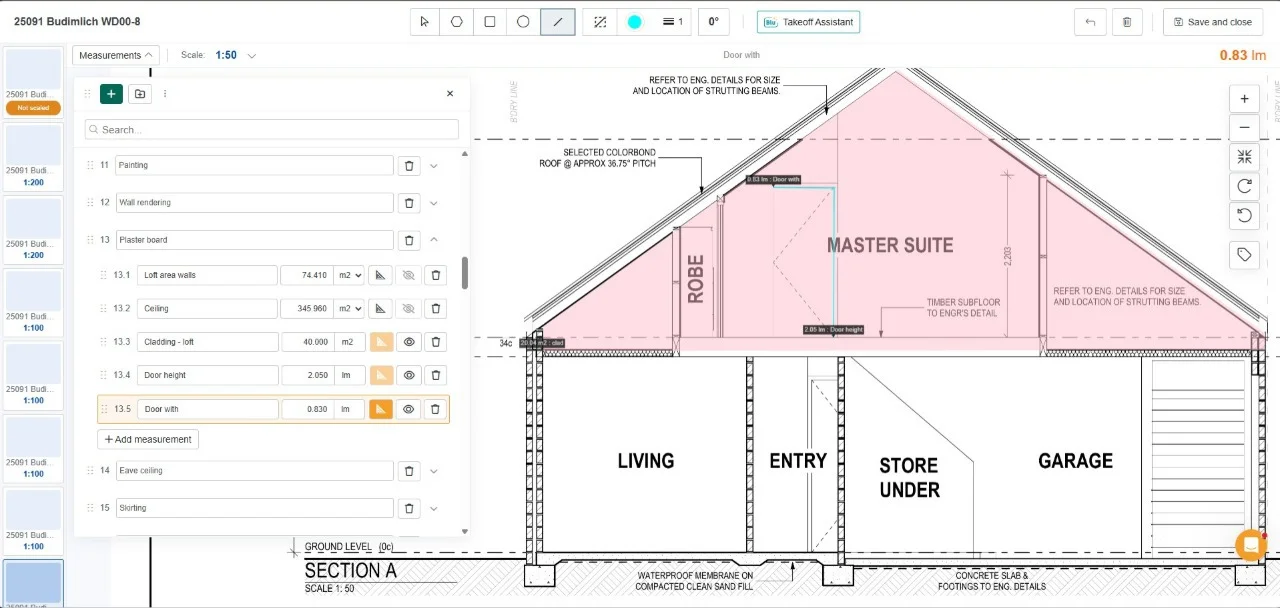Click the fit-to-screen collapse icon

pos(1244,157)
